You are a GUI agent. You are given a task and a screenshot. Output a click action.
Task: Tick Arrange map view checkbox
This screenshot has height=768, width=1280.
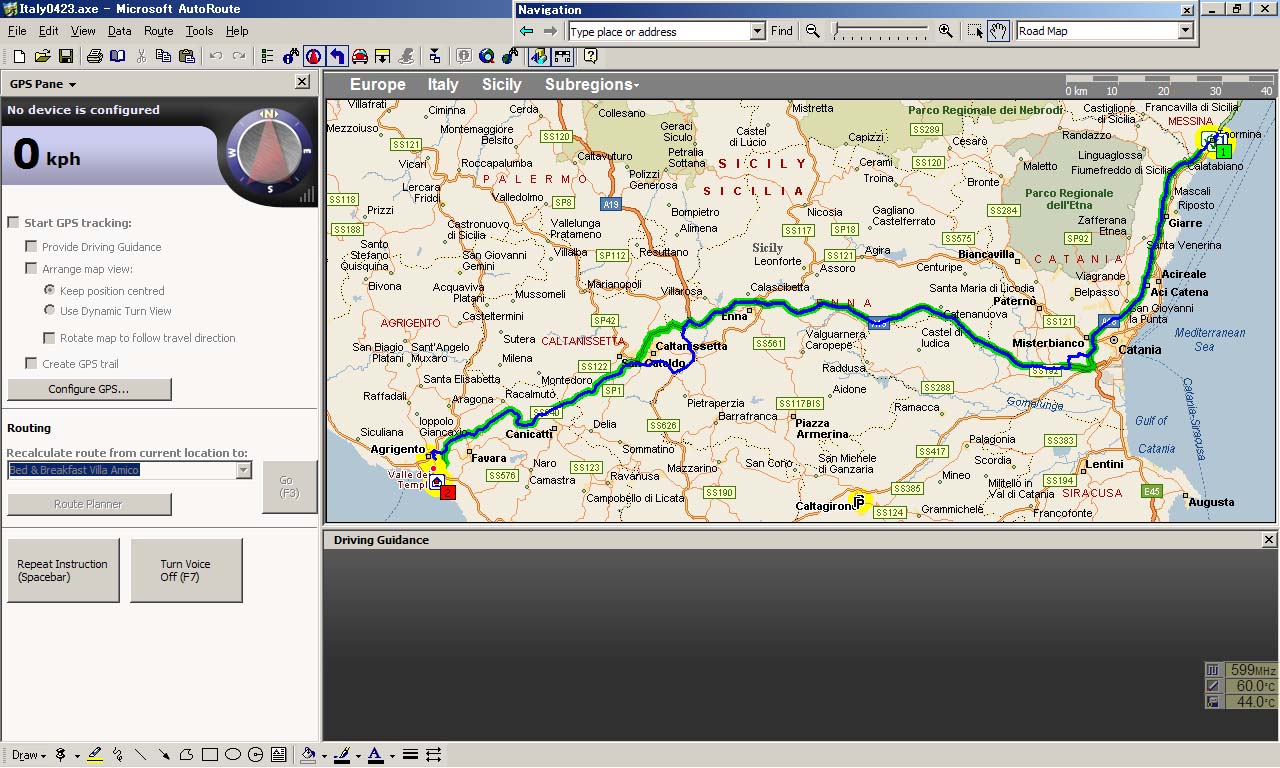pos(31,268)
